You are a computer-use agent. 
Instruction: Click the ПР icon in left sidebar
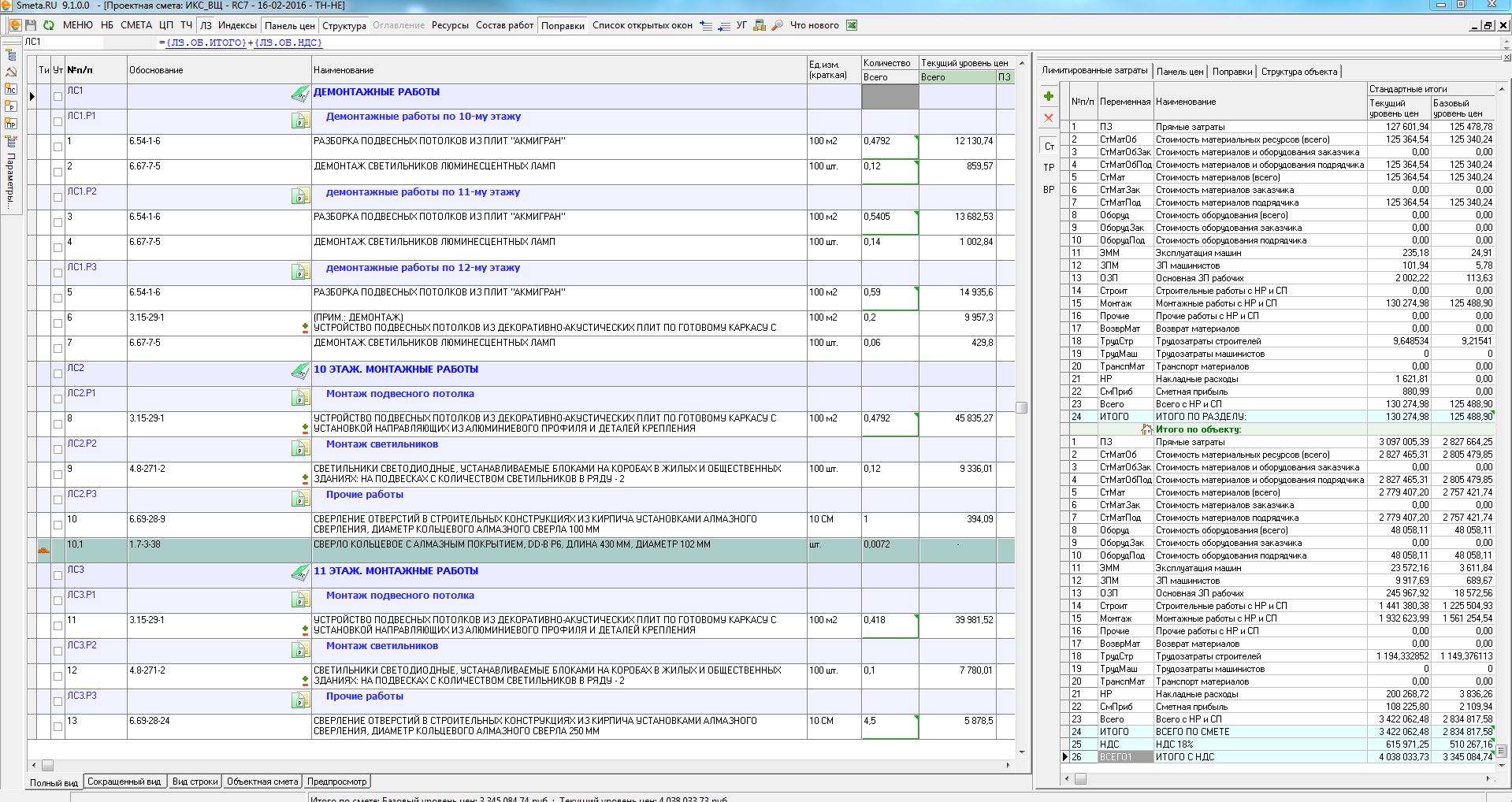pos(11,124)
